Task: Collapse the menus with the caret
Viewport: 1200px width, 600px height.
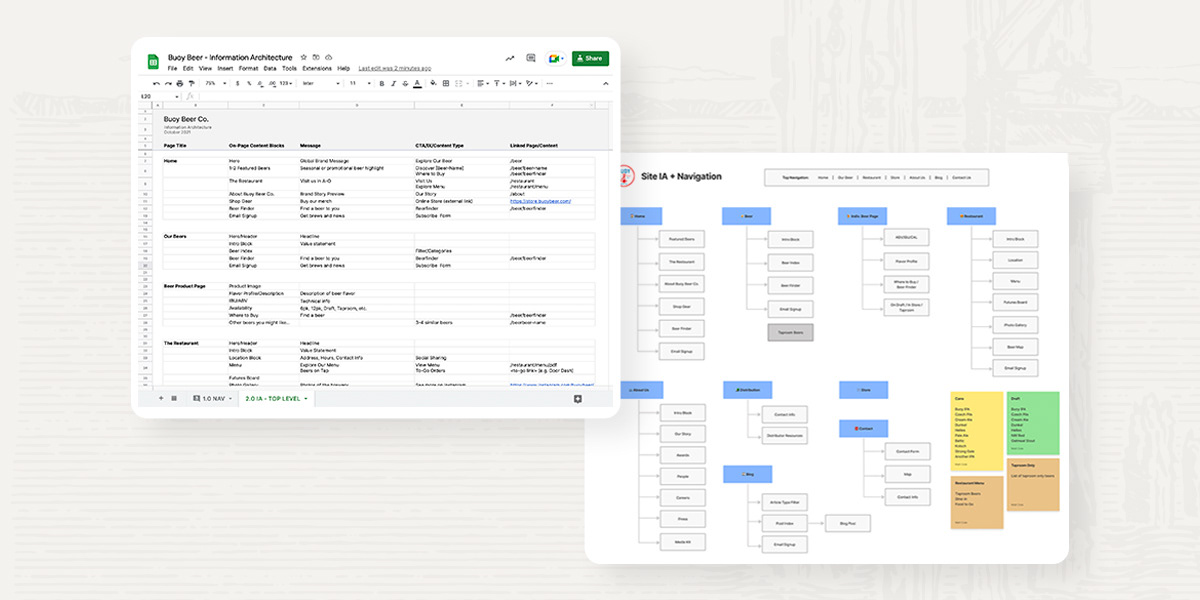Action: click(x=605, y=83)
